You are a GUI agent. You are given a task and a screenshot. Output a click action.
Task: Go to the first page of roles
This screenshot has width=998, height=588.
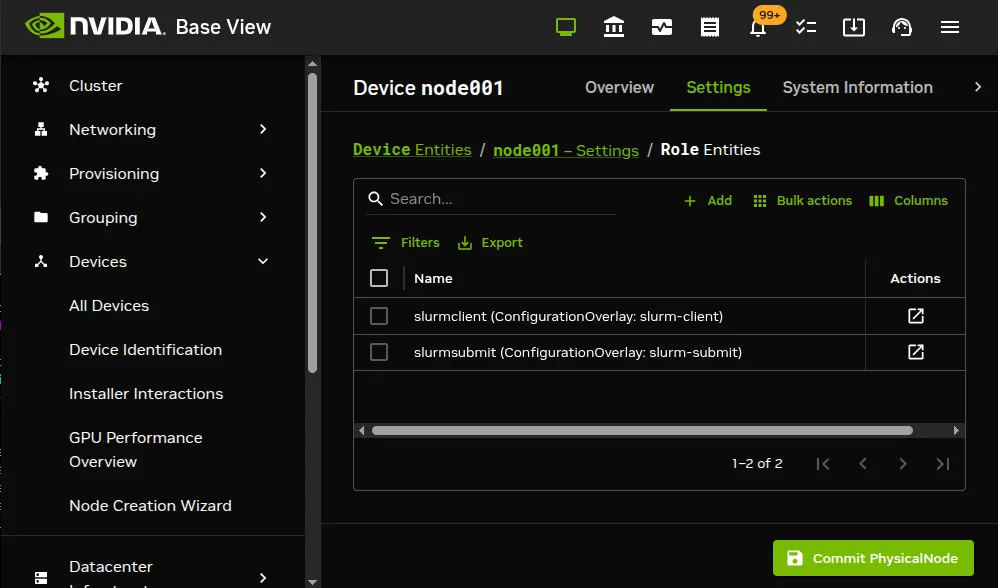[x=823, y=464]
